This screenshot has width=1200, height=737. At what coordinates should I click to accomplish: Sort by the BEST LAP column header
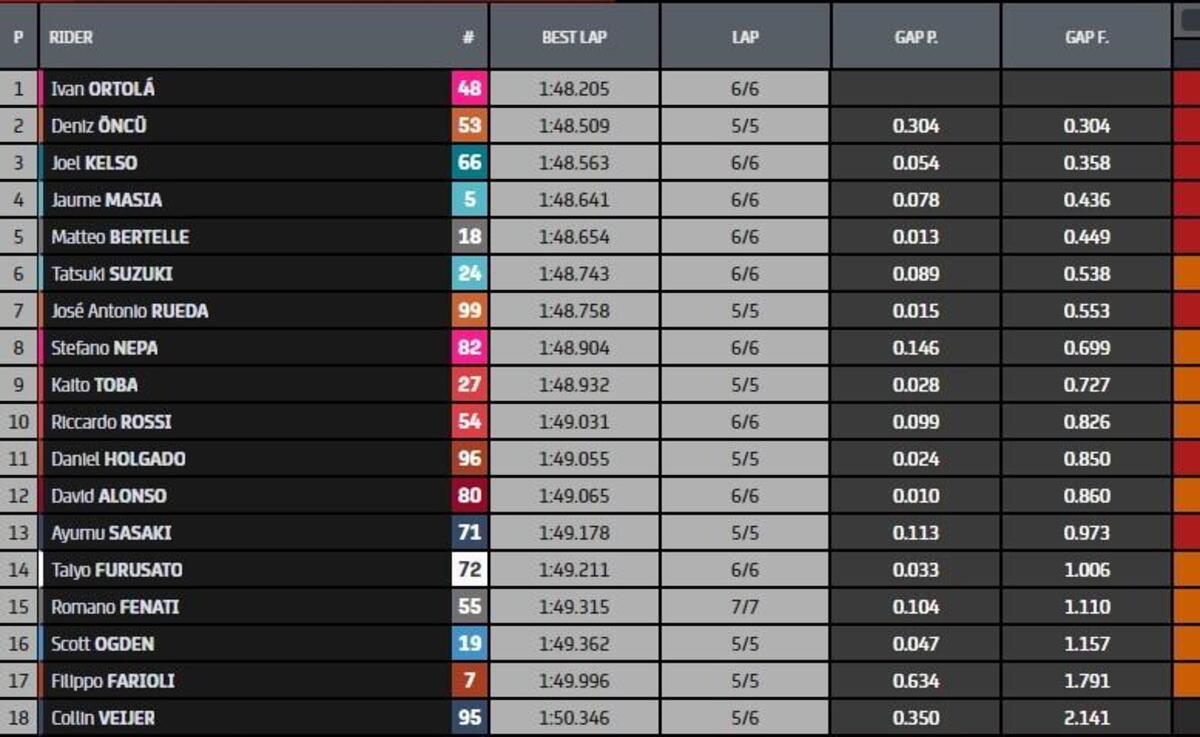[574, 37]
